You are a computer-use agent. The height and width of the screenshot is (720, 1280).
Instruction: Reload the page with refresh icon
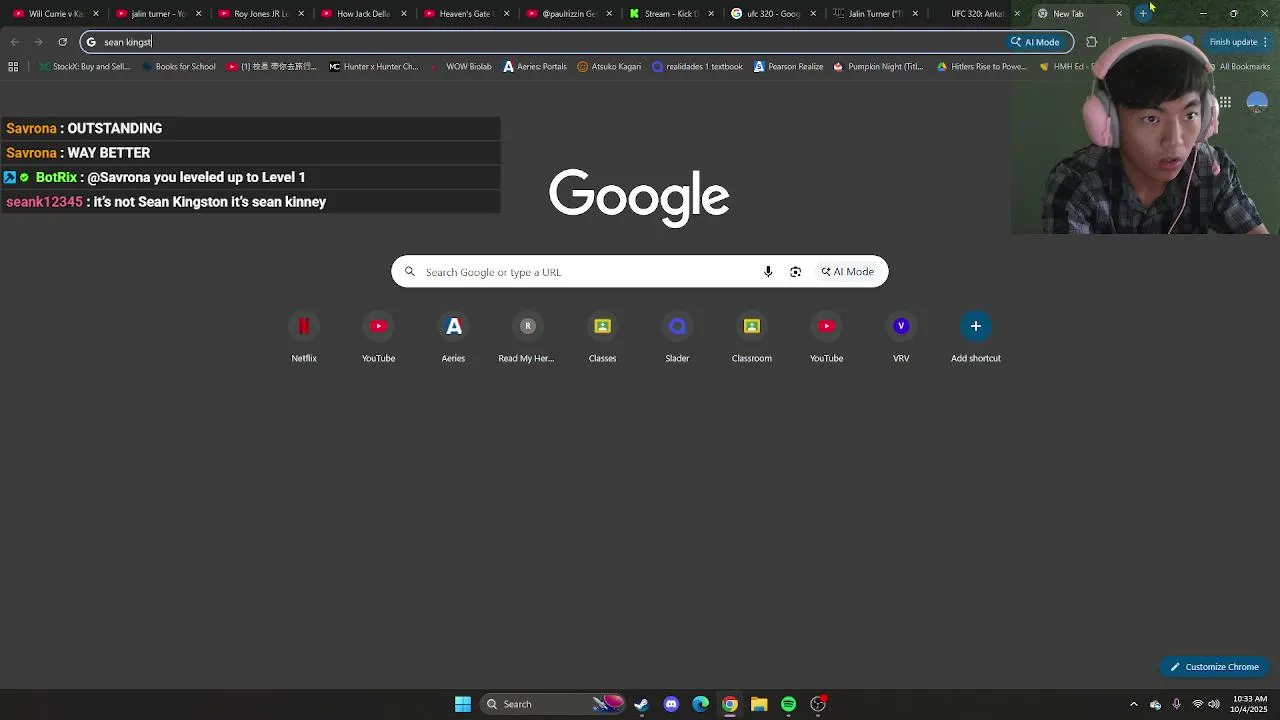tap(62, 42)
